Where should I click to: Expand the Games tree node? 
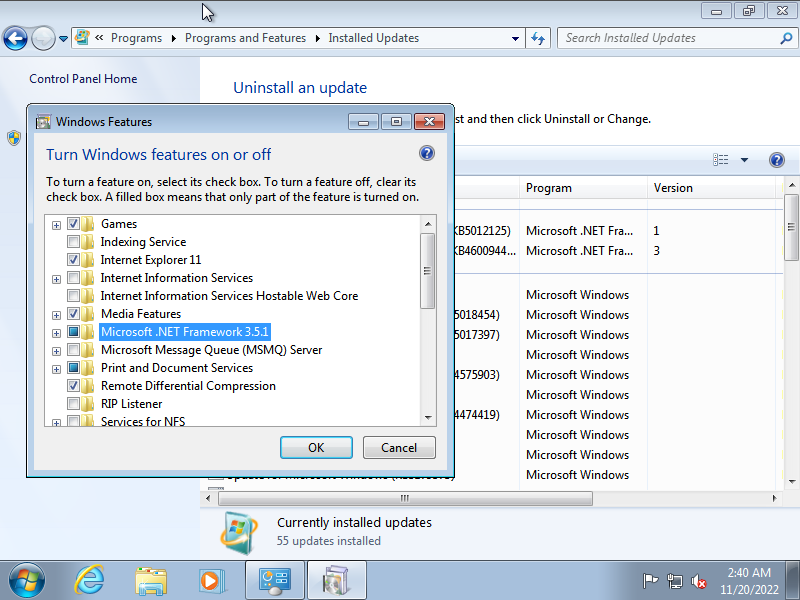[56, 225]
